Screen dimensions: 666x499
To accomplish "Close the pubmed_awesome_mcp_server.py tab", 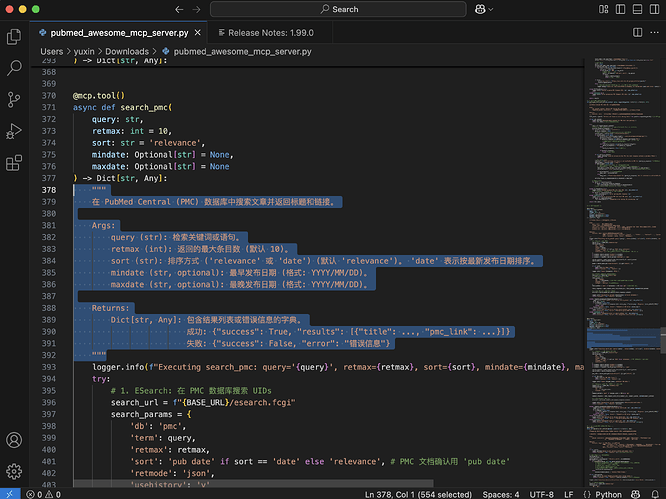I will point(198,33).
